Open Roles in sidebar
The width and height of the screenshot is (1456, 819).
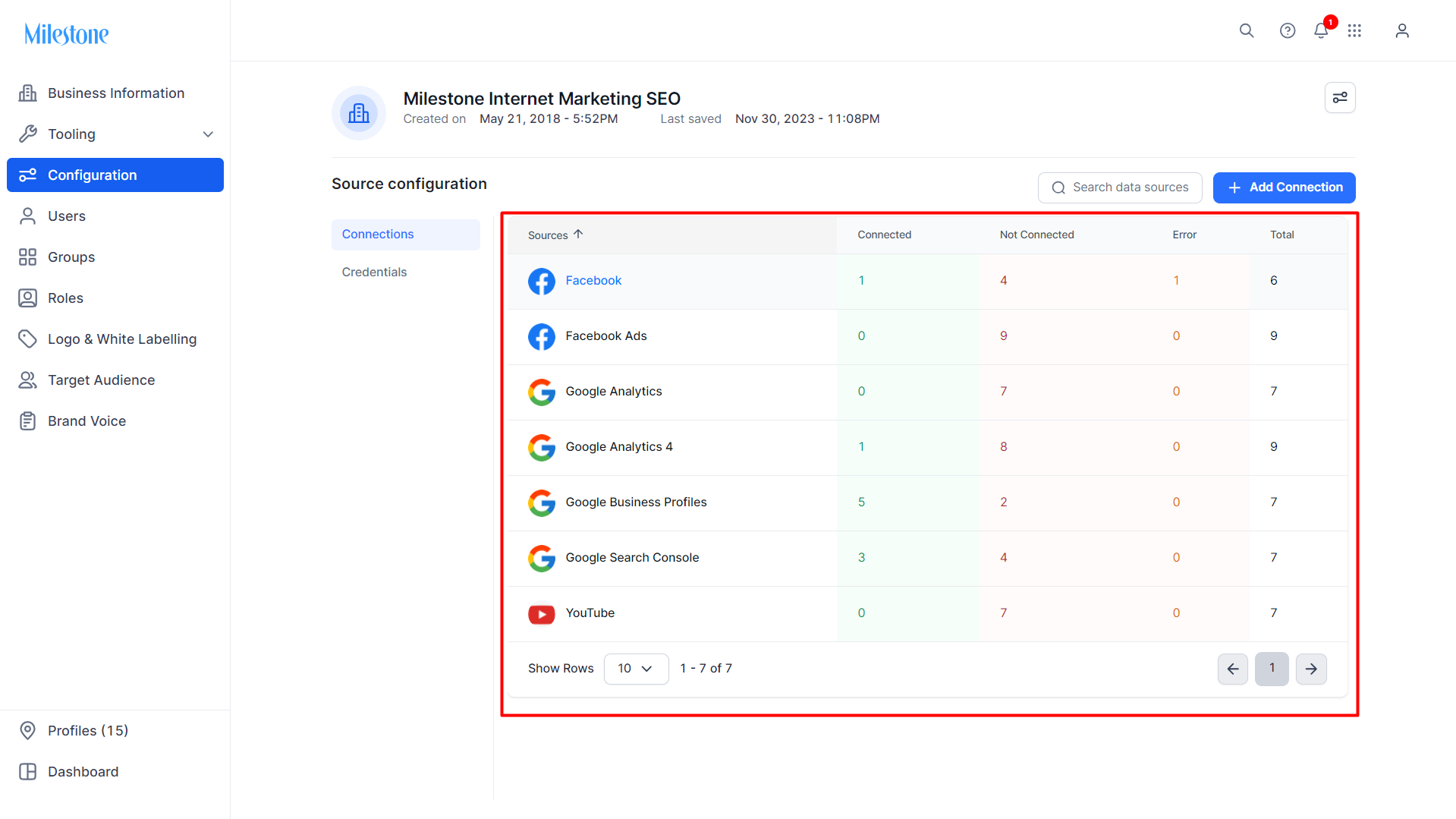(x=115, y=298)
